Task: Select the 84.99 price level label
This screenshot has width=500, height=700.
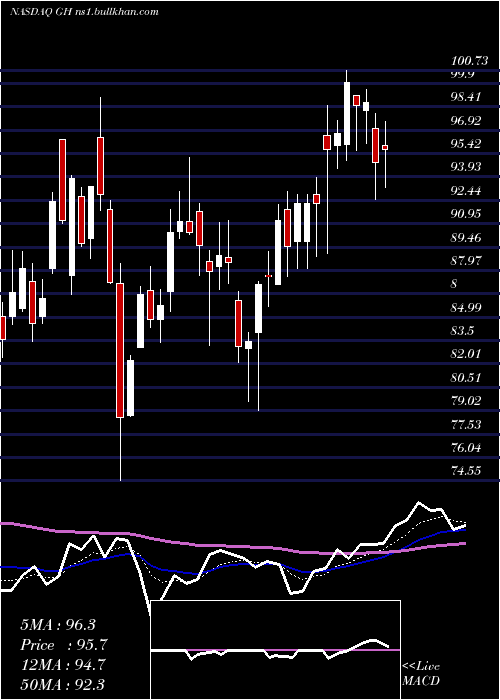Action: (x=466, y=308)
